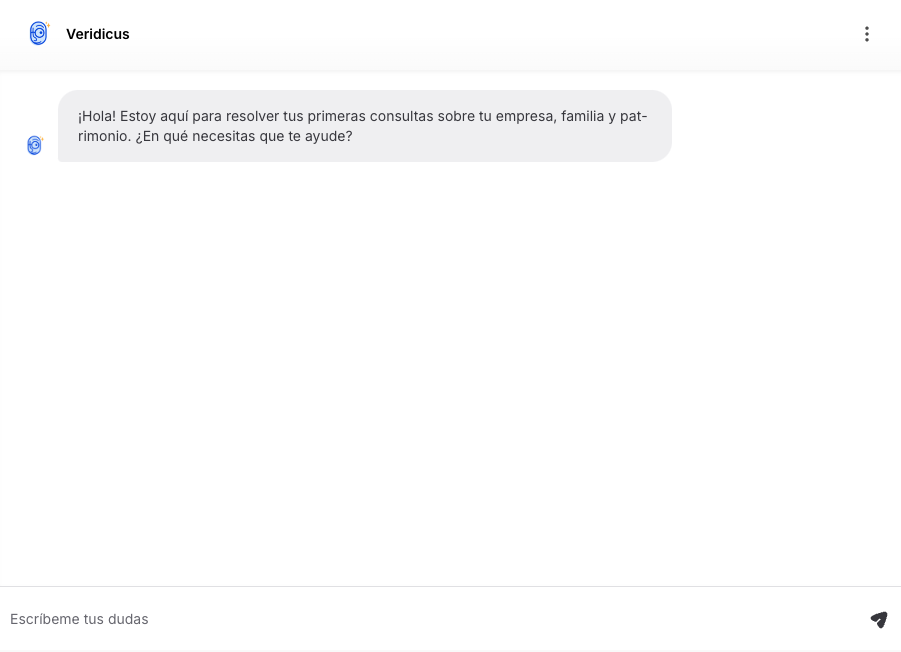This screenshot has width=901, height=652.
Task: Click text "¿En qué necesitas que te ayude?"
Action: coord(244,137)
